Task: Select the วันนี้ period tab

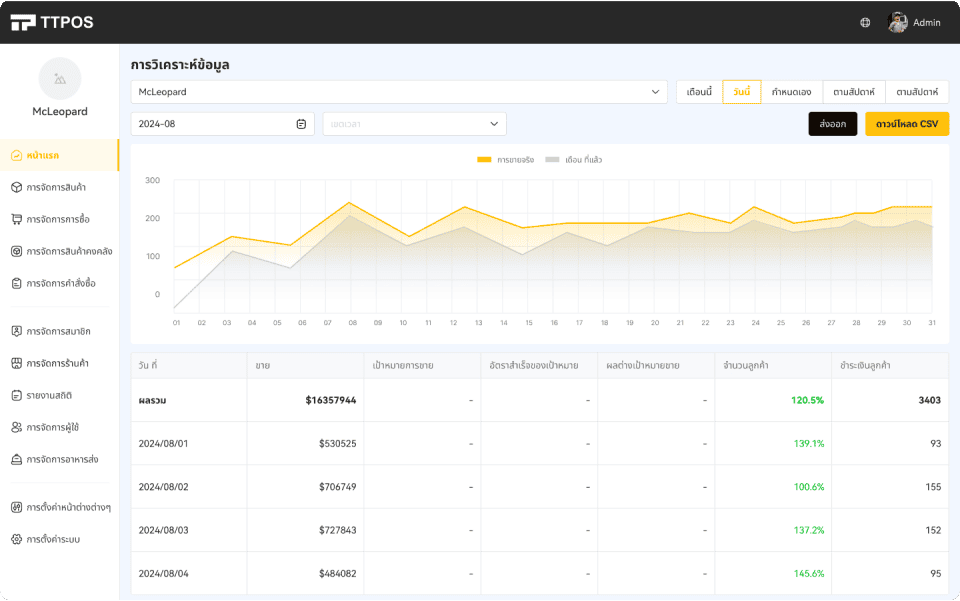Action: pos(741,92)
